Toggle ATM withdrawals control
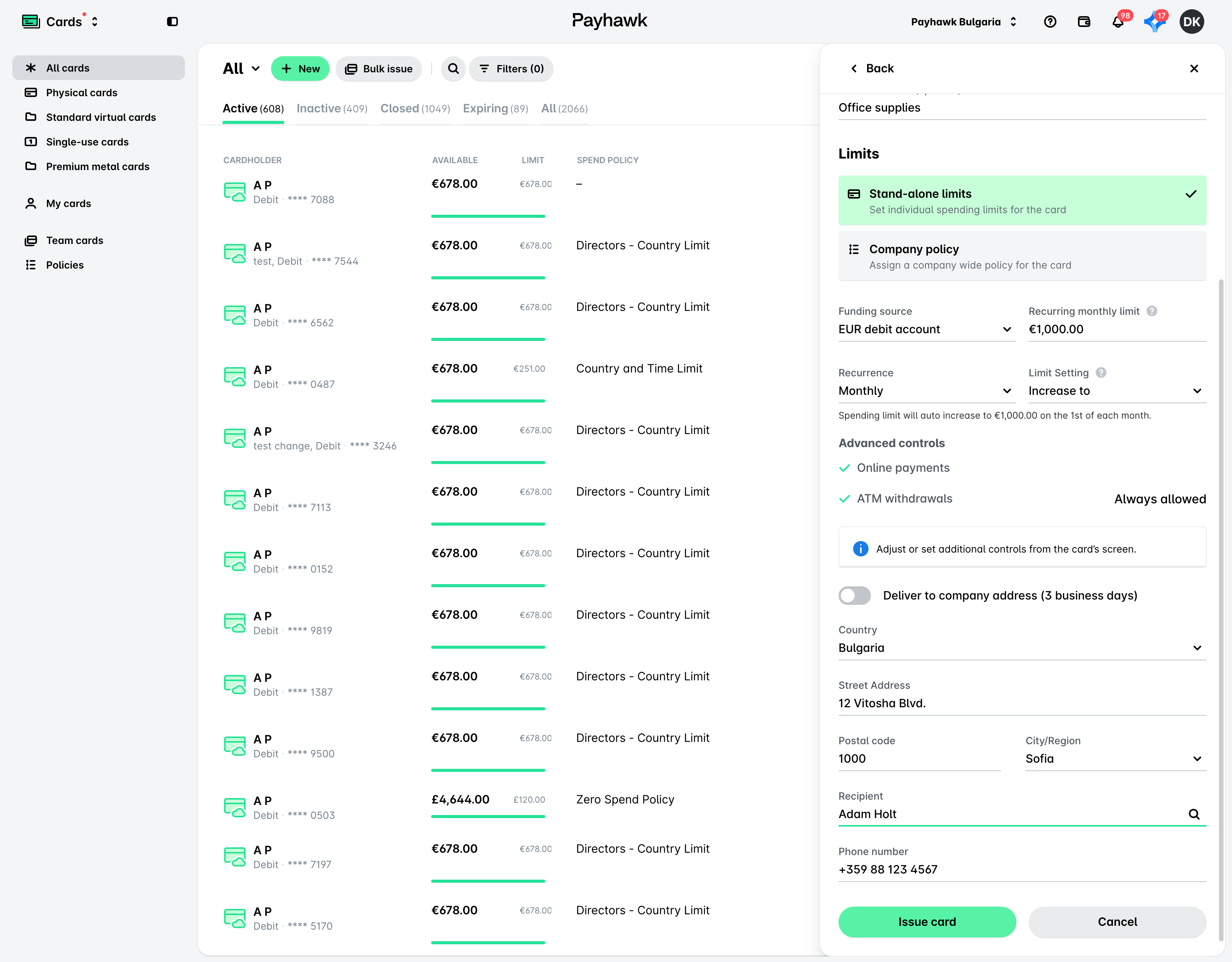This screenshot has width=1232, height=962. 895,498
